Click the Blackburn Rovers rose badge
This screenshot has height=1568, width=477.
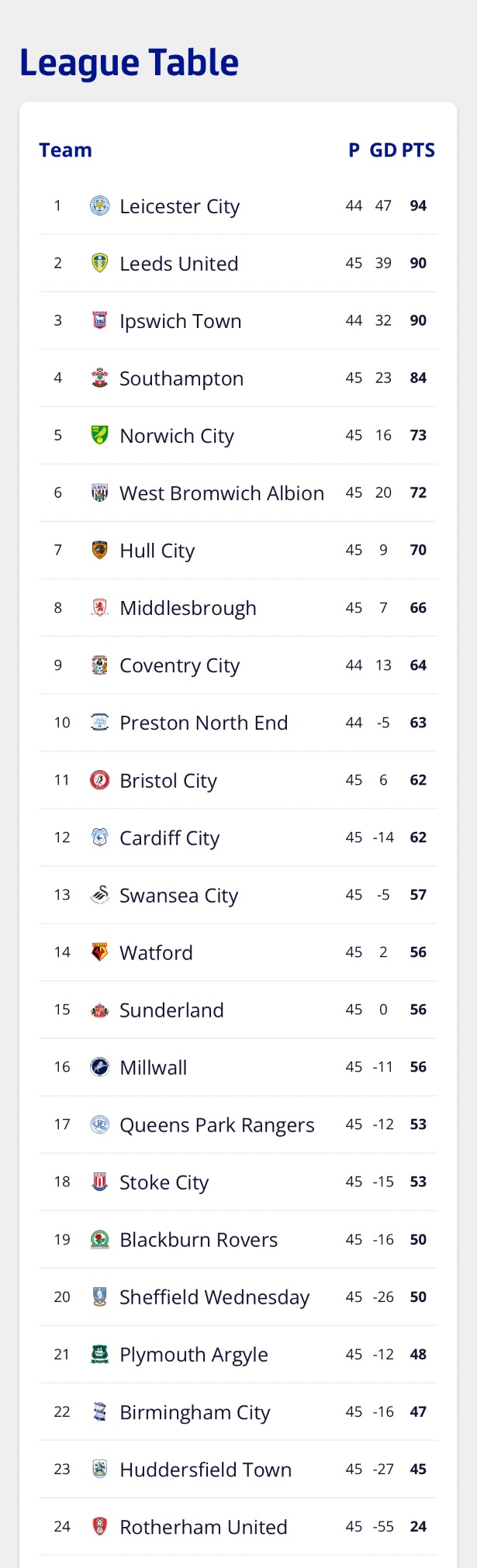(x=100, y=1239)
